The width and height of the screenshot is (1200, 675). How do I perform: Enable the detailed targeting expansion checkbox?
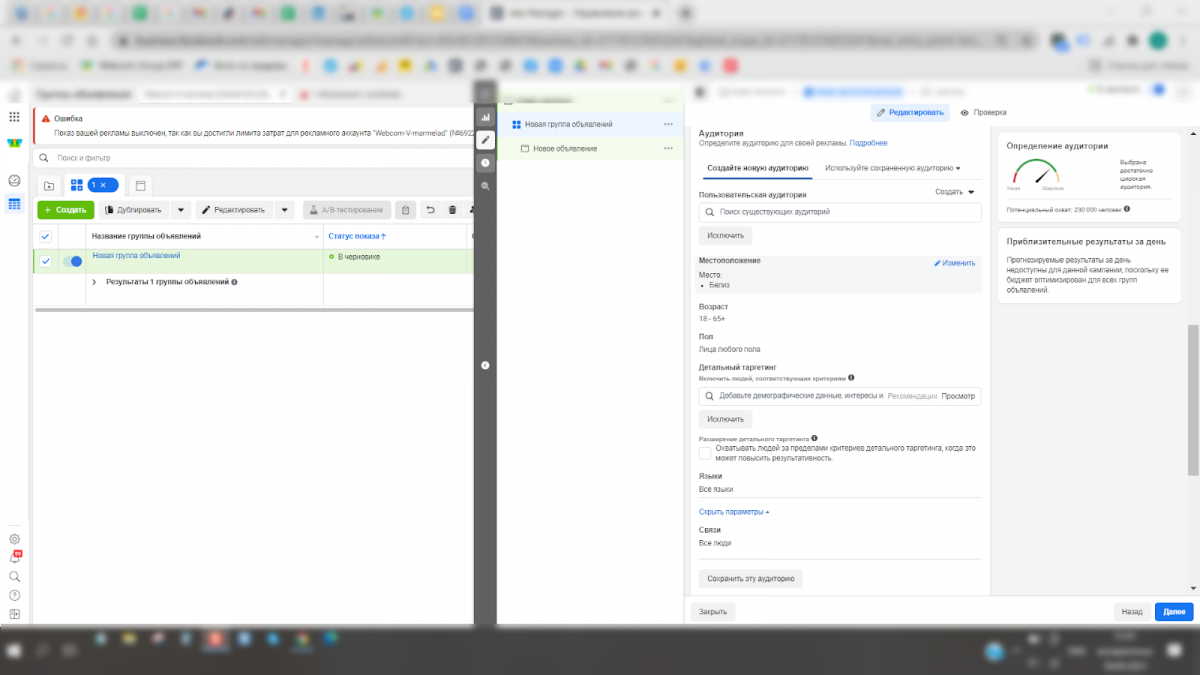click(705, 453)
